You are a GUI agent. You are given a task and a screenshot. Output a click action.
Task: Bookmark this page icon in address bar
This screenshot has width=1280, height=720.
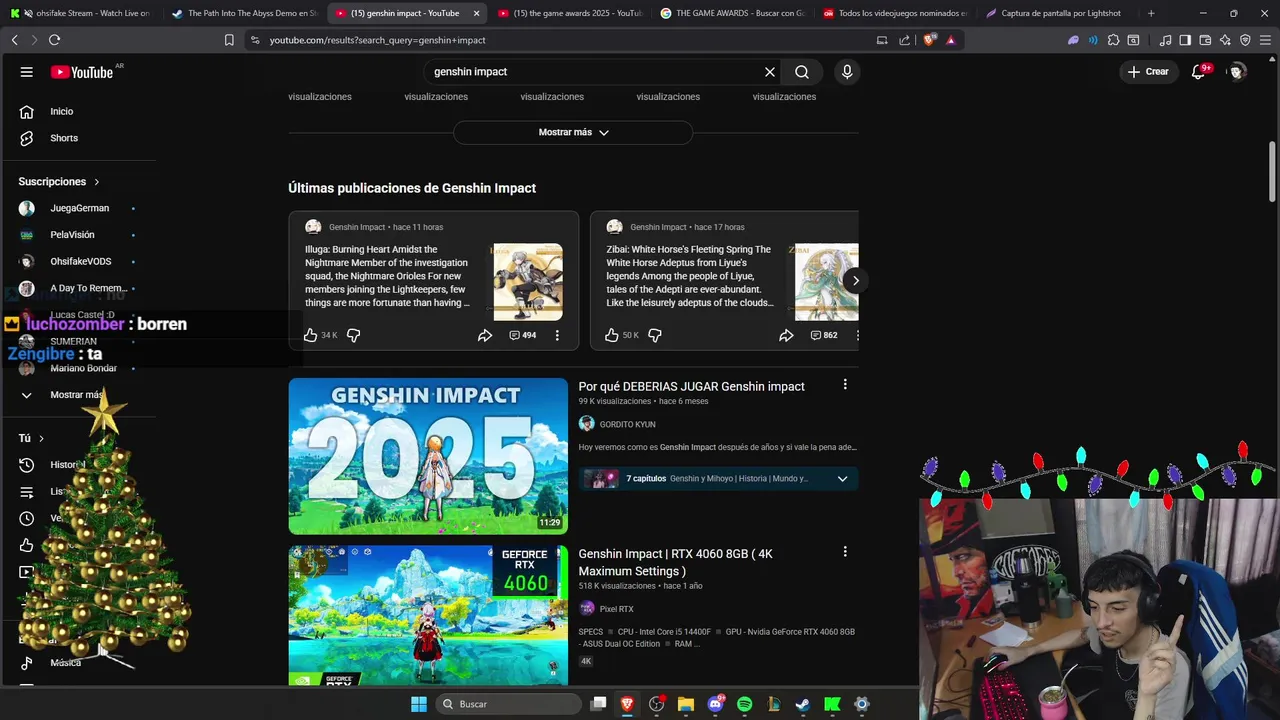click(x=229, y=40)
